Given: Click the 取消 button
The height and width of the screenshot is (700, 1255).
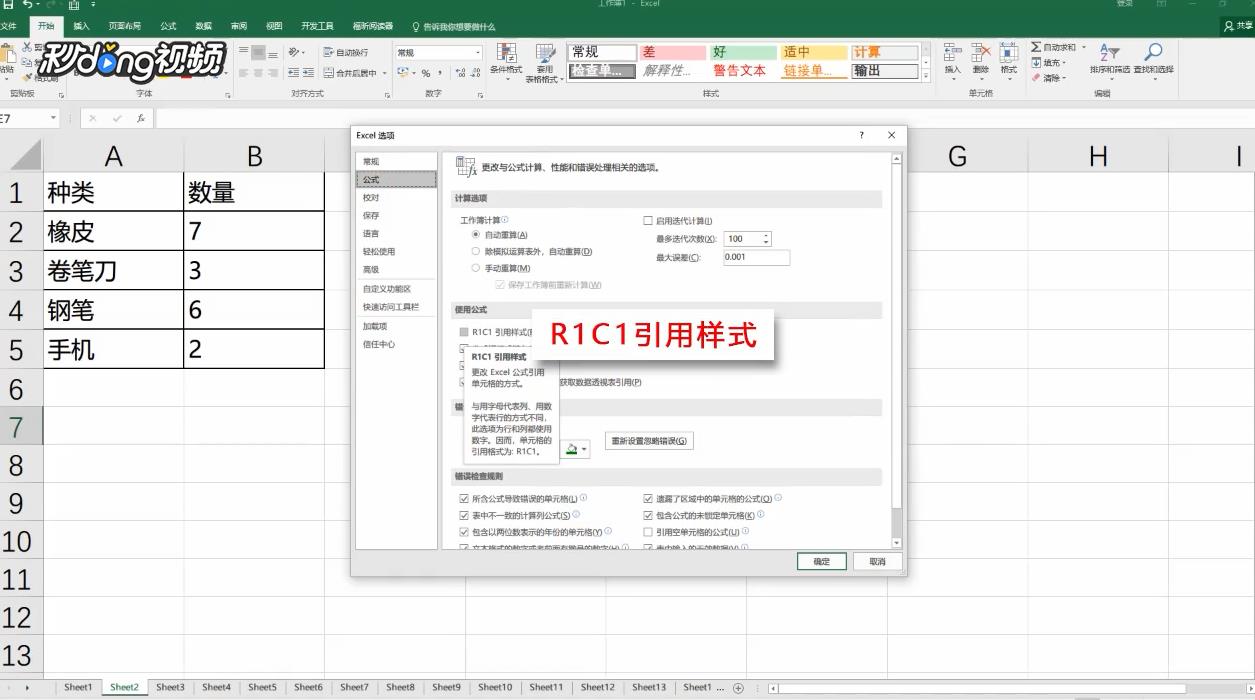Looking at the screenshot, I should point(877,562).
